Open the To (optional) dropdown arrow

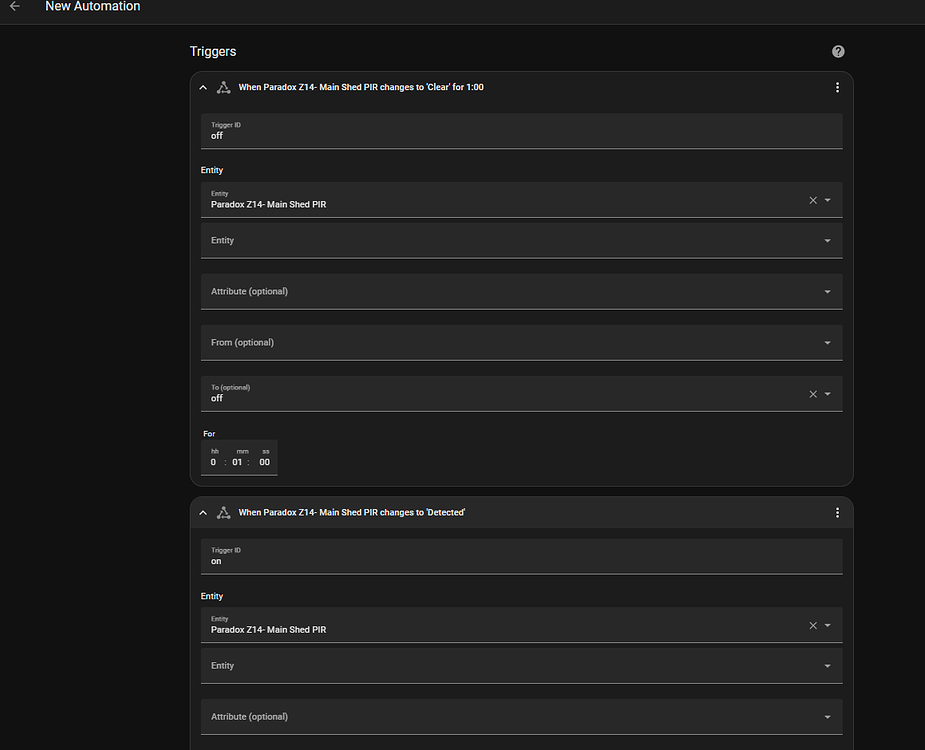(x=827, y=393)
